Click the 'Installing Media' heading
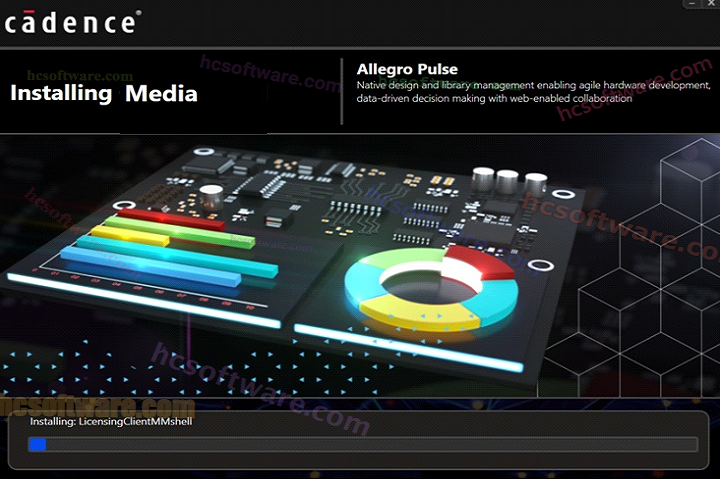This screenshot has width=720, height=480. click(104, 93)
